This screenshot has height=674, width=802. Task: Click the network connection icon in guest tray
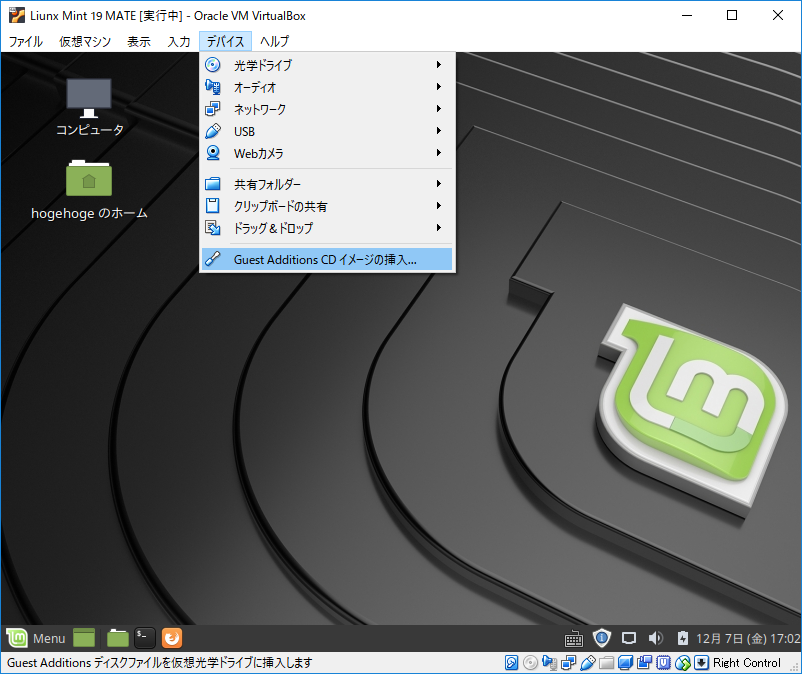pos(629,638)
